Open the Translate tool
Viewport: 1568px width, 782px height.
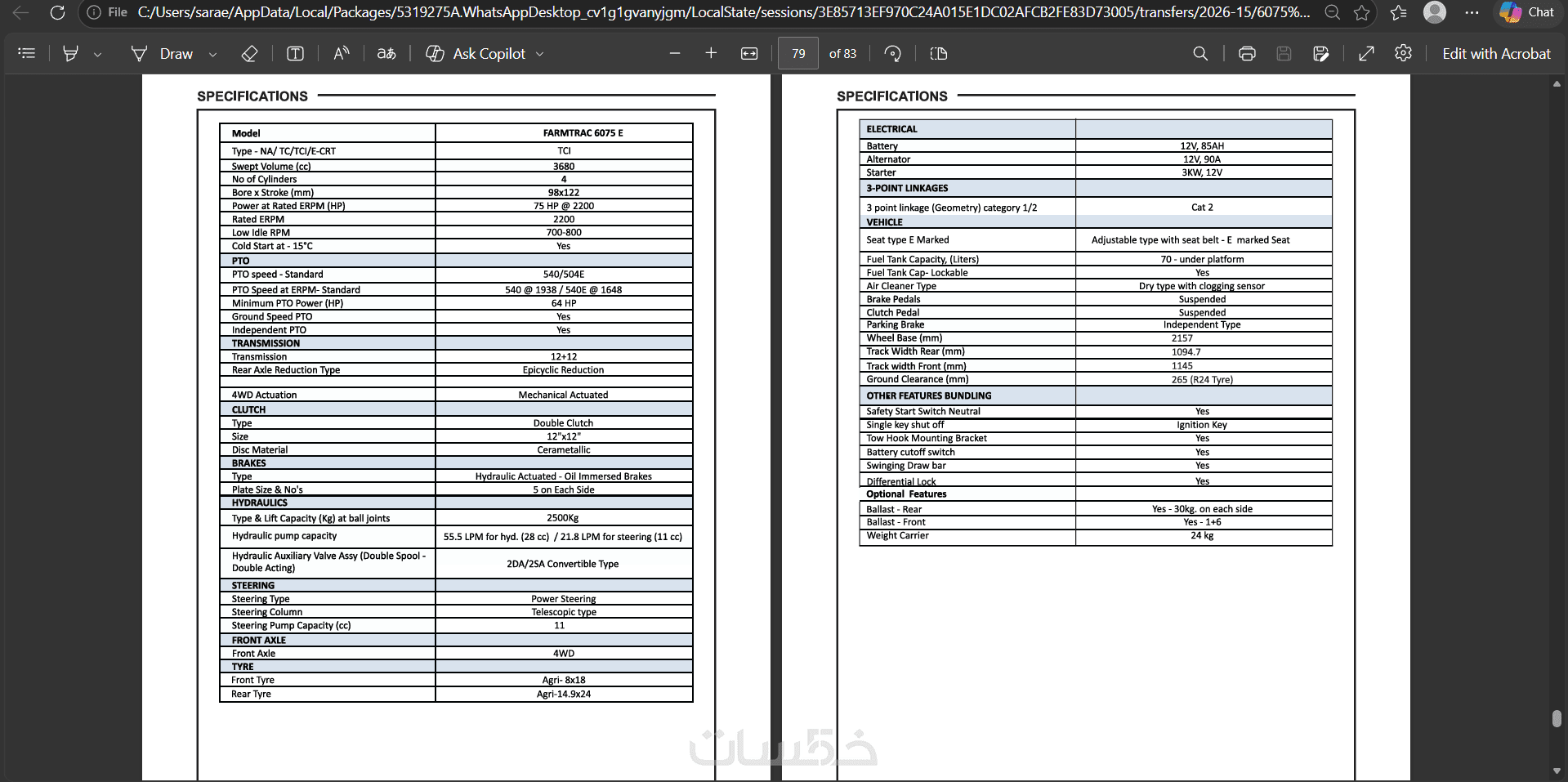point(386,53)
